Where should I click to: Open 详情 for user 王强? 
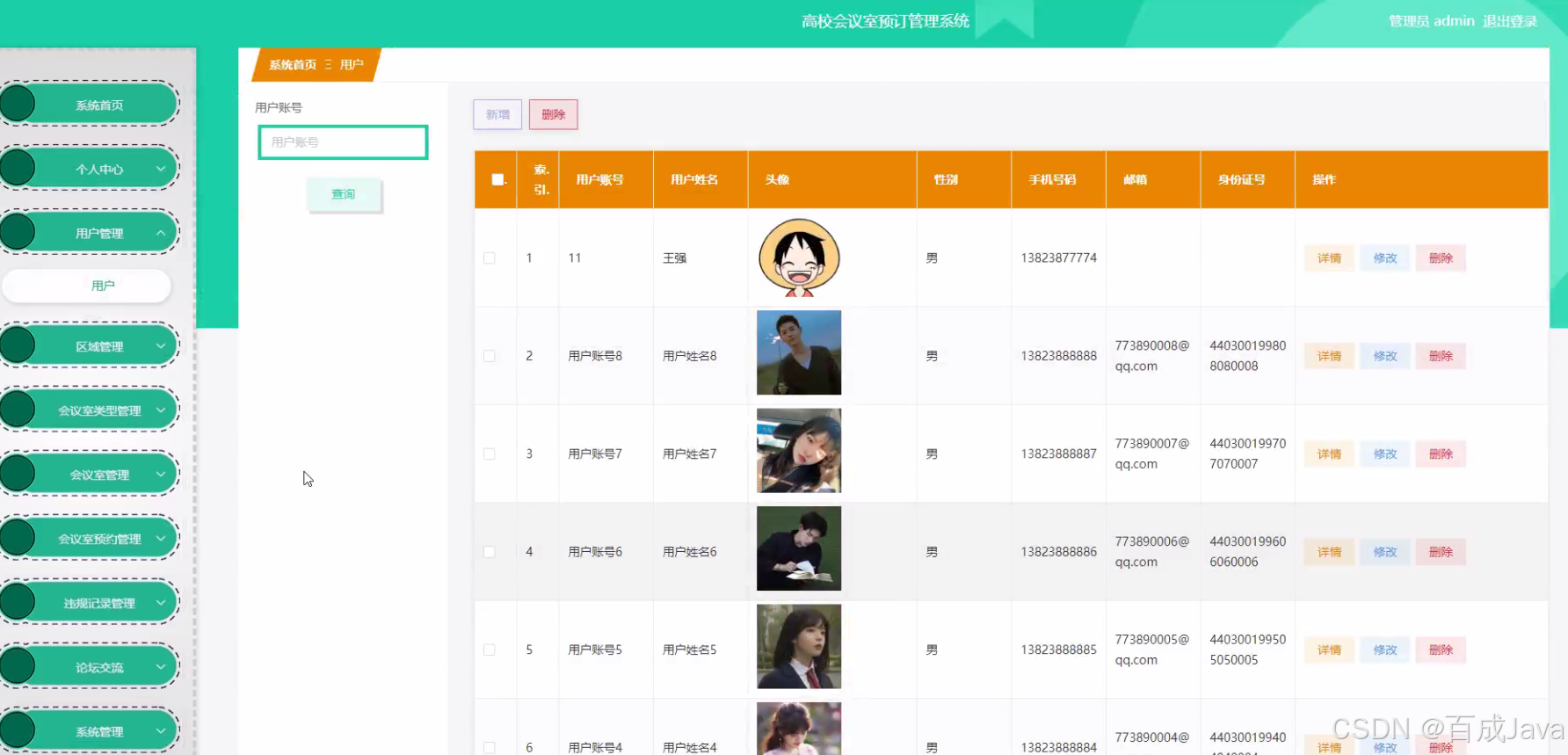1329,258
